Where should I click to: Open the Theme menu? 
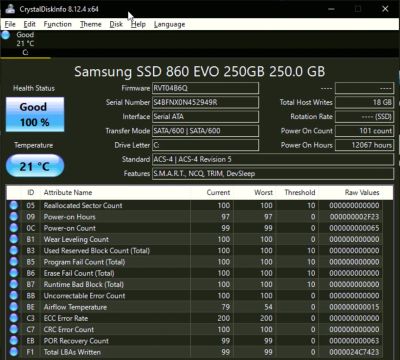pyautogui.click(x=91, y=24)
